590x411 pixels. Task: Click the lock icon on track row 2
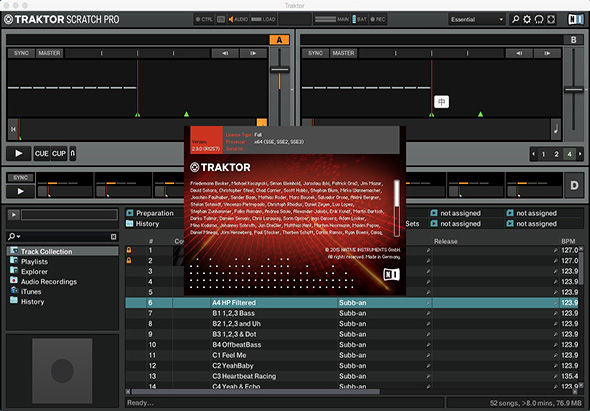coord(129,260)
